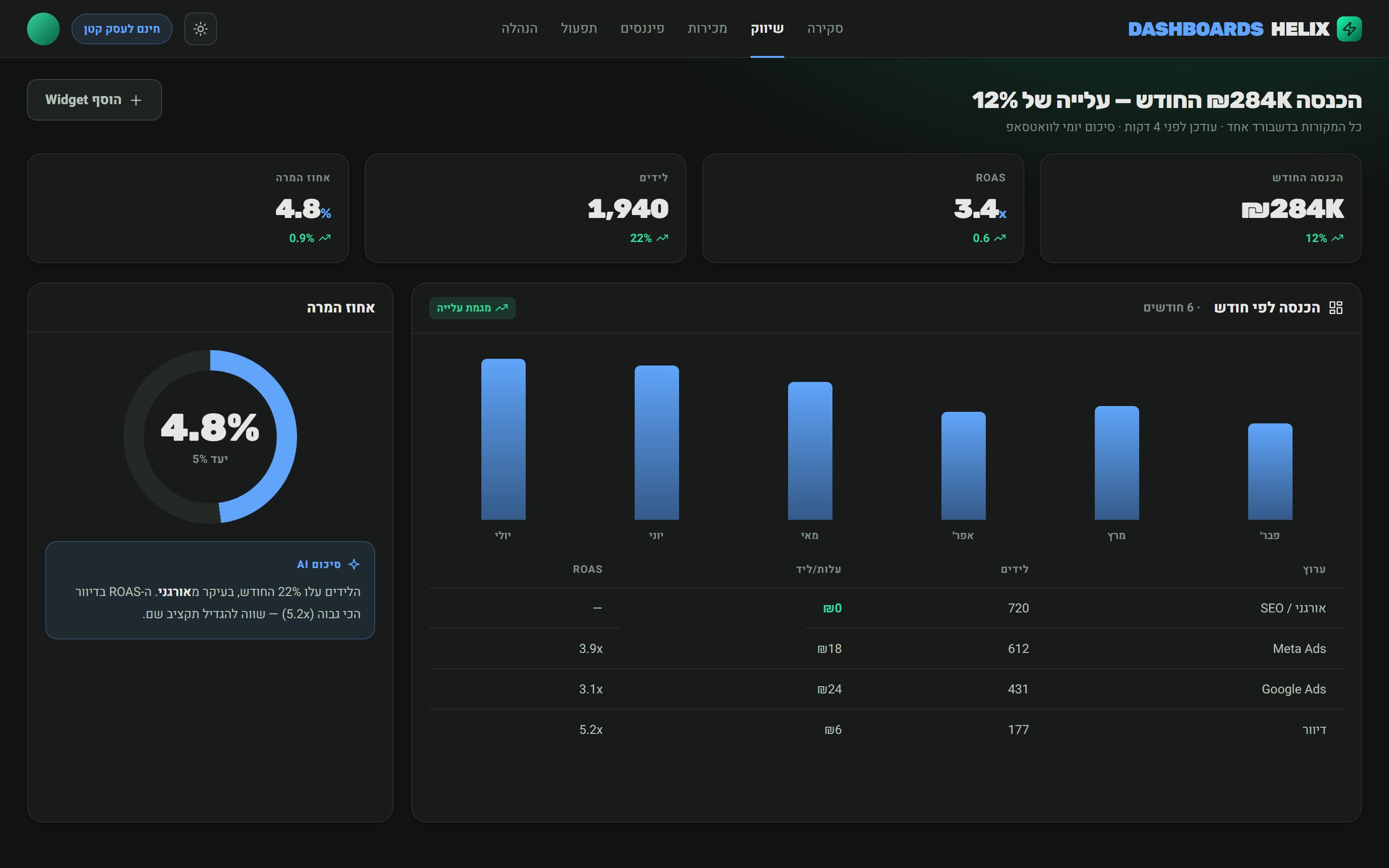This screenshot has height=868, width=1389.
Task: Open the green user avatar circle
Action: [x=43, y=29]
